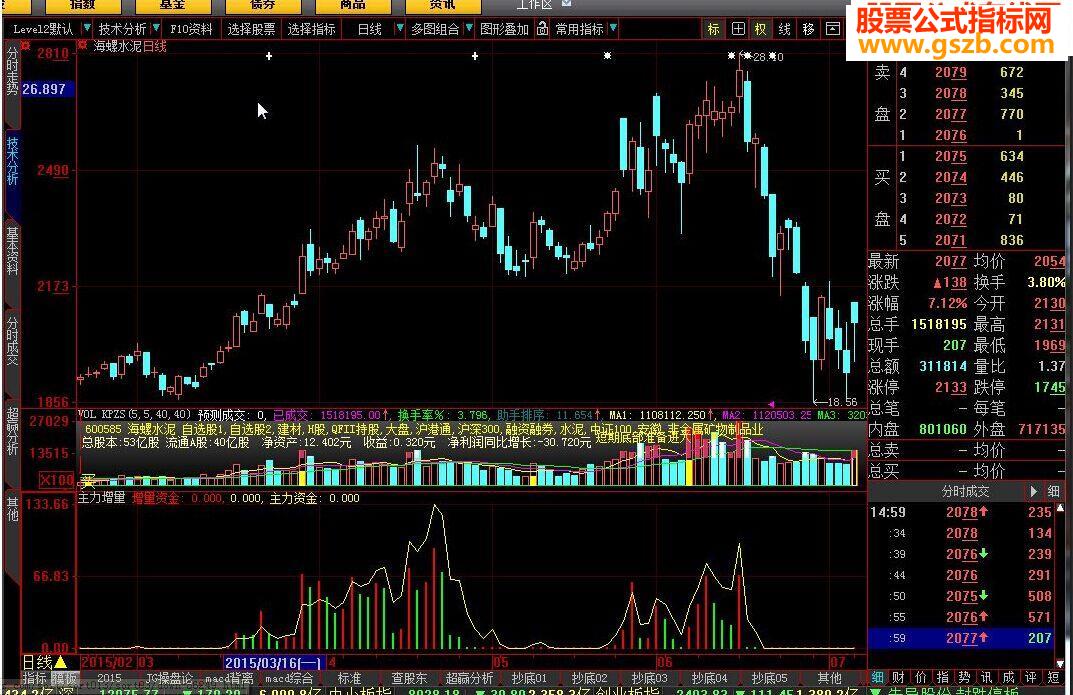Open the 资讯 top menu tab

(x=443, y=5)
